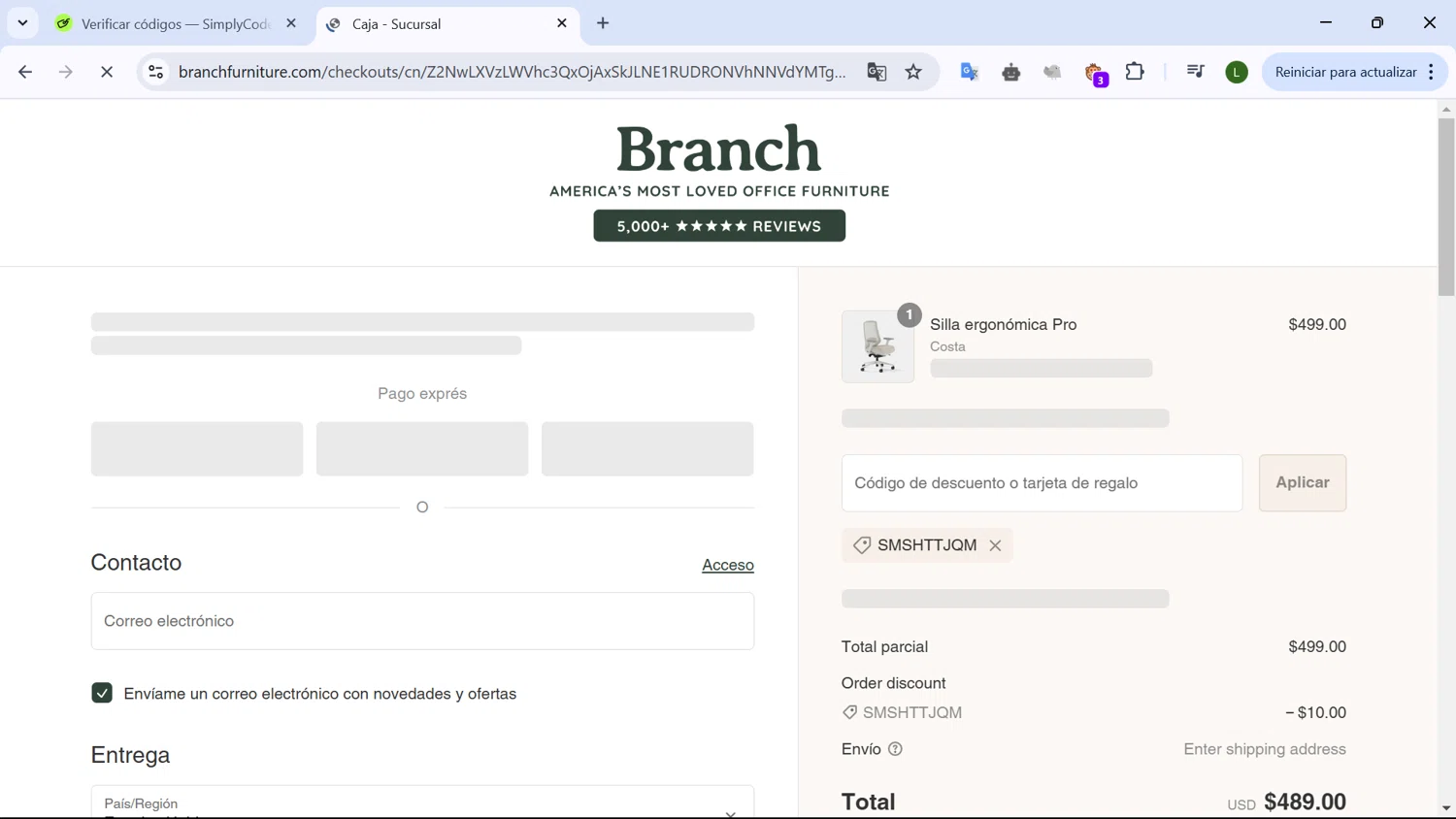Viewport: 1456px width, 819px height.
Task: Restore the browser window size
Action: click(x=1377, y=22)
